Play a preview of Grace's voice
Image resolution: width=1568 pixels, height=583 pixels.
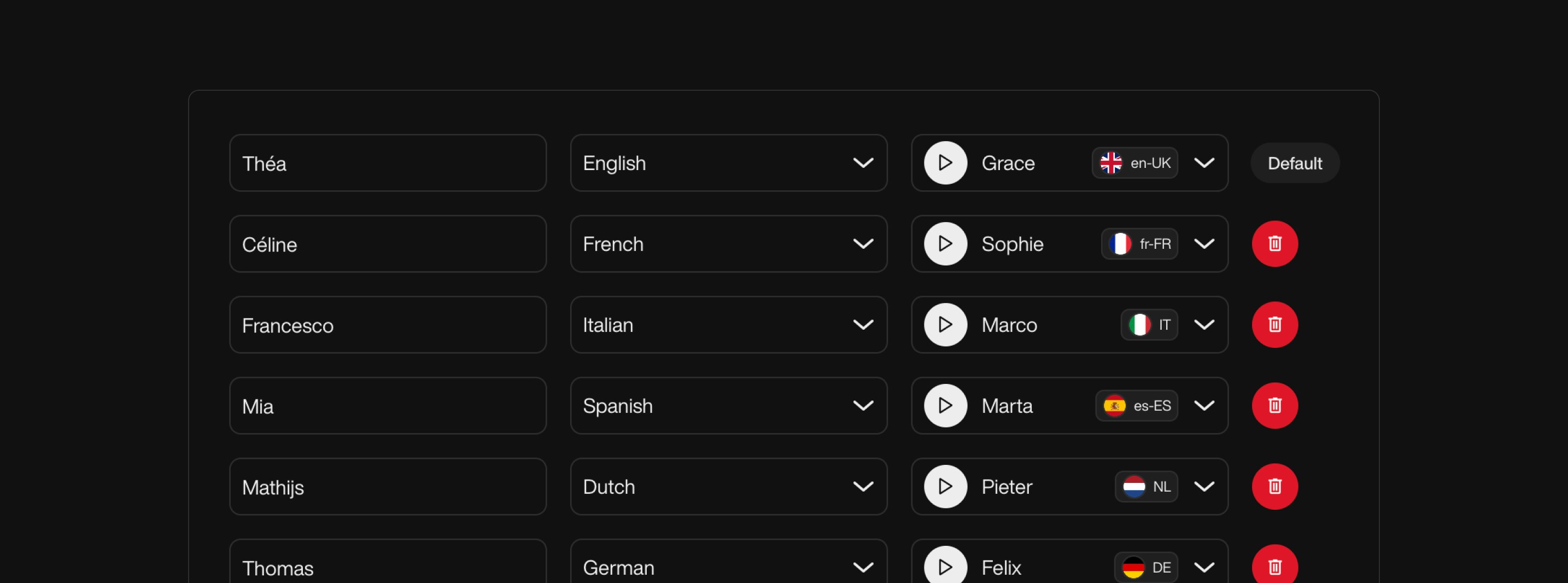[945, 162]
